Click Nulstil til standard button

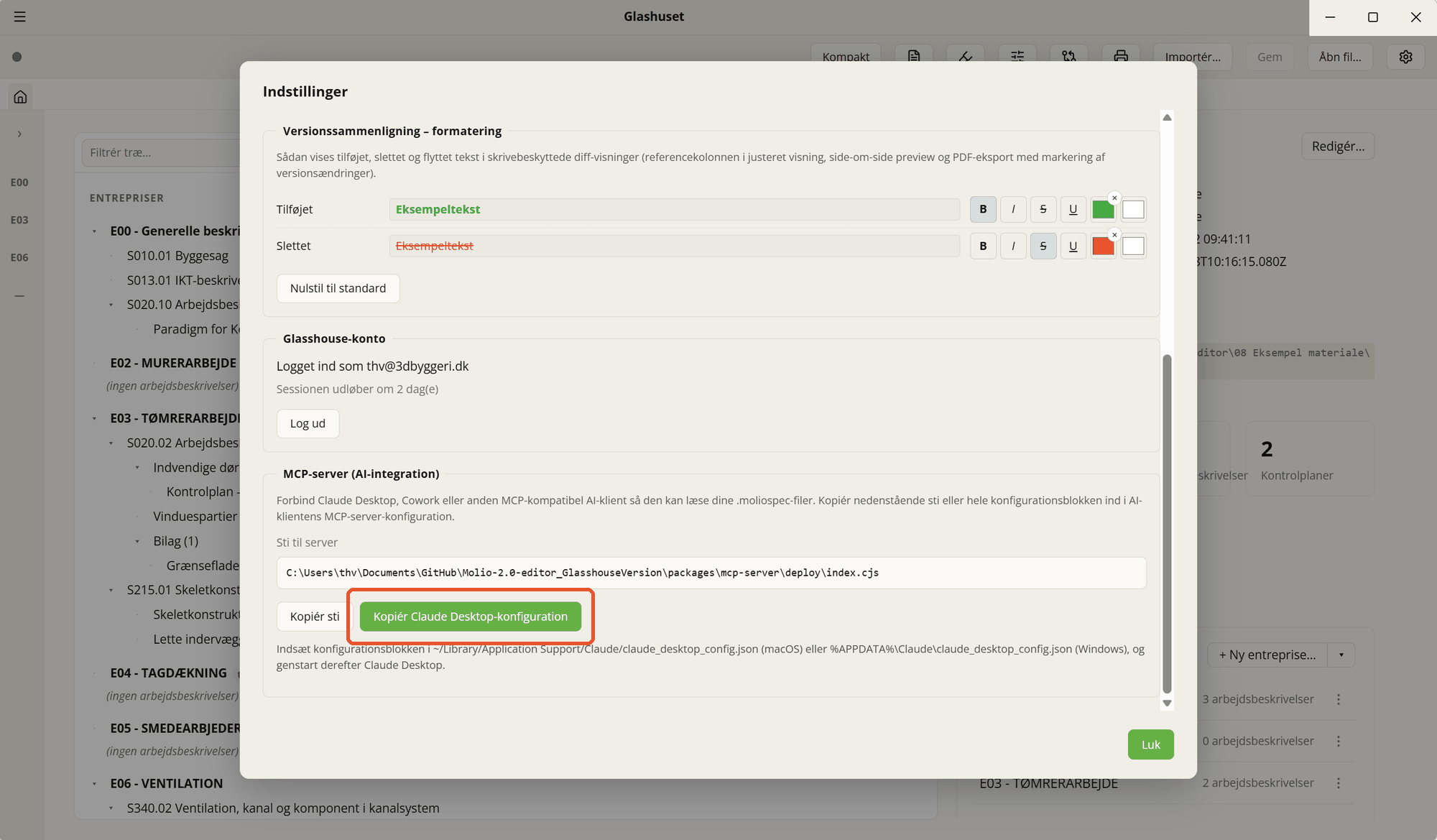(338, 288)
